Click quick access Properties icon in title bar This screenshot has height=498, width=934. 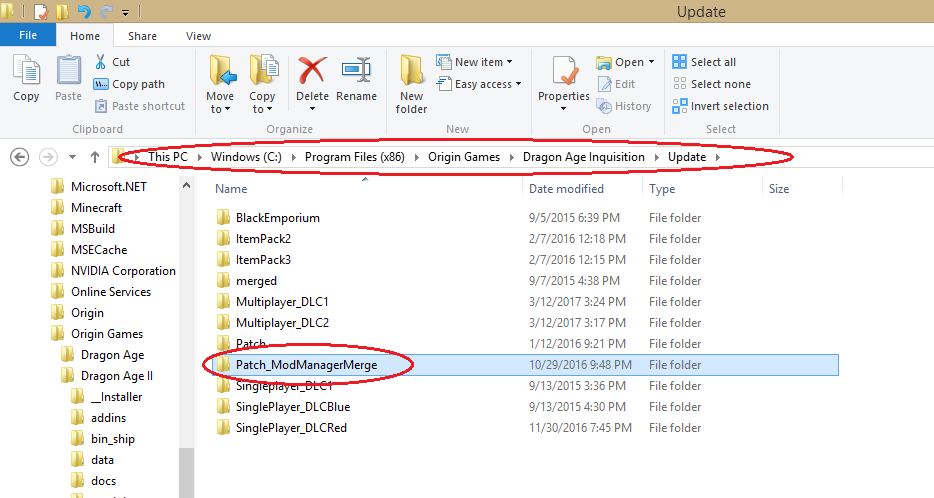41,11
